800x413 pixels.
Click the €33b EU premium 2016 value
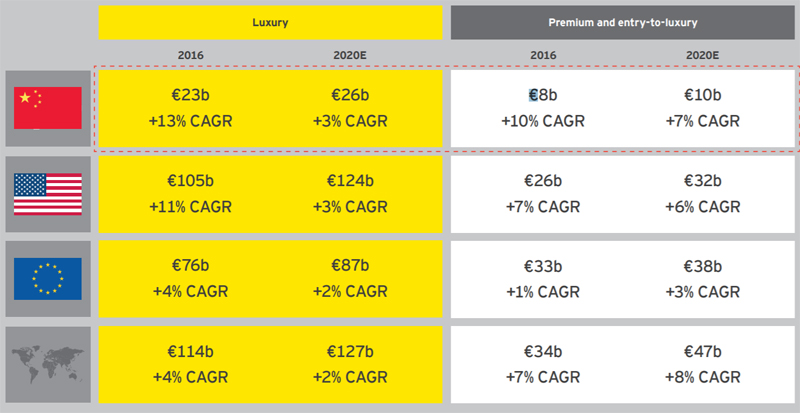coord(543,266)
